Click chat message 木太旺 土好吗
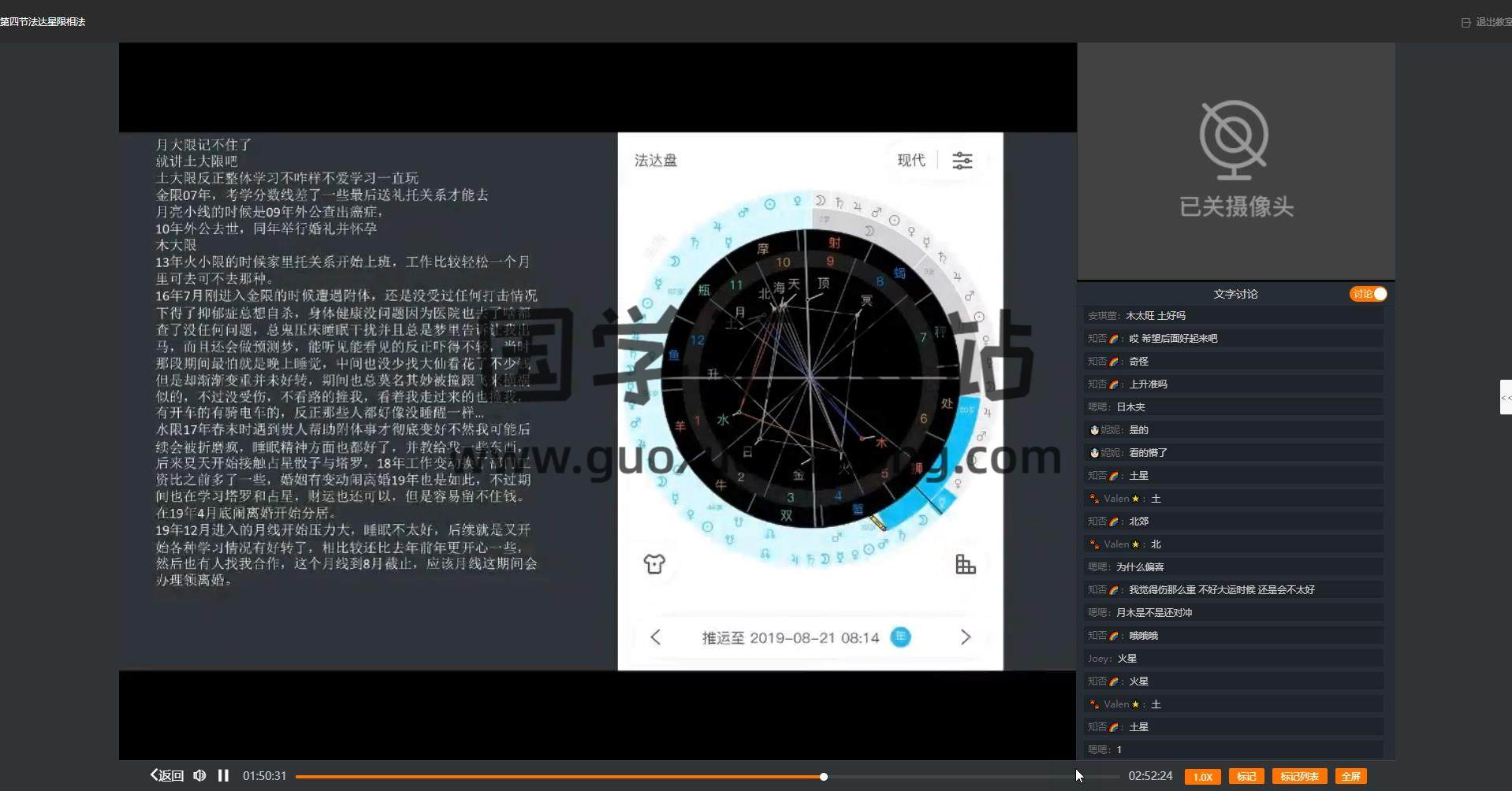The image size is (1512, 791). 1156,316
